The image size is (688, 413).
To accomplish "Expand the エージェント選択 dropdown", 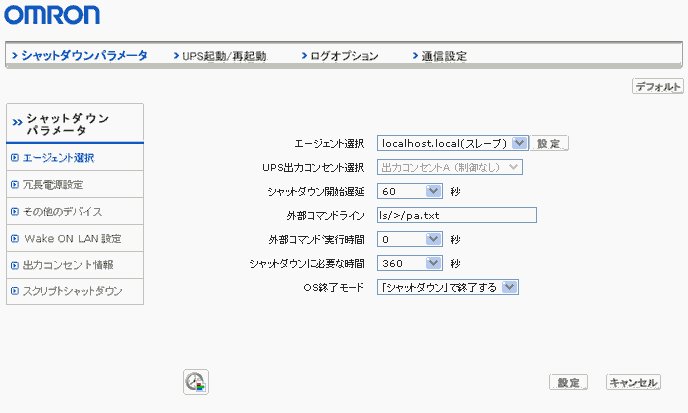I will pyautogui.click(x=452, y=144).
